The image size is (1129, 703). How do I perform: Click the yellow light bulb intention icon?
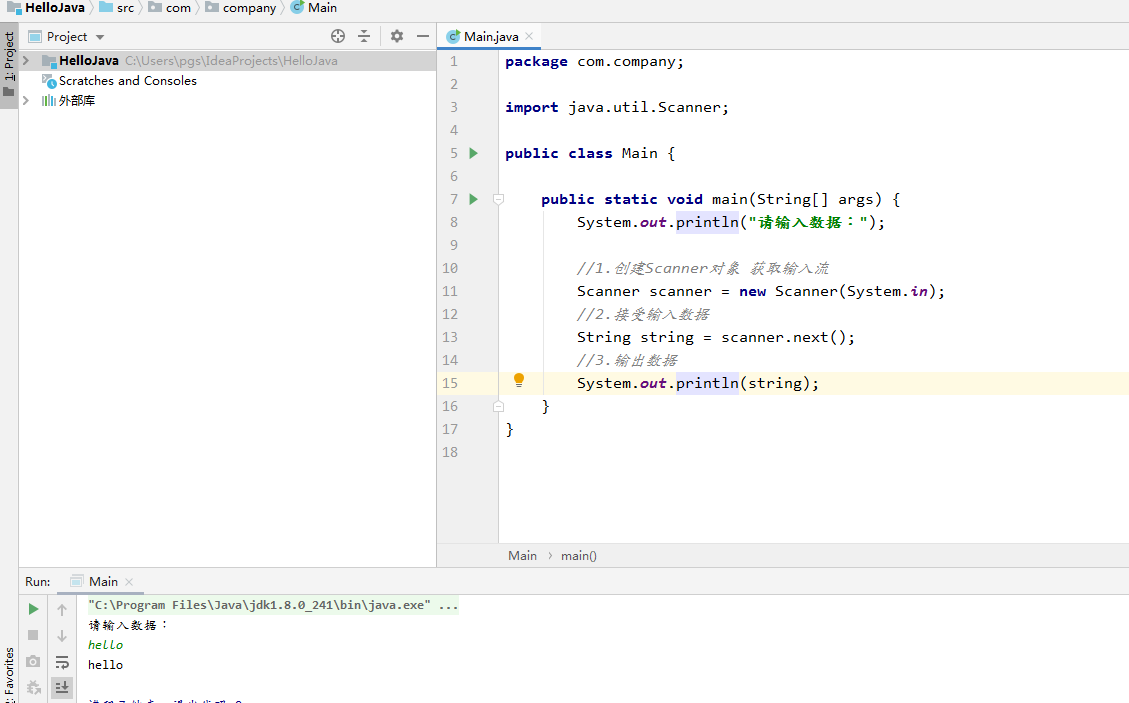pos(519,380)
